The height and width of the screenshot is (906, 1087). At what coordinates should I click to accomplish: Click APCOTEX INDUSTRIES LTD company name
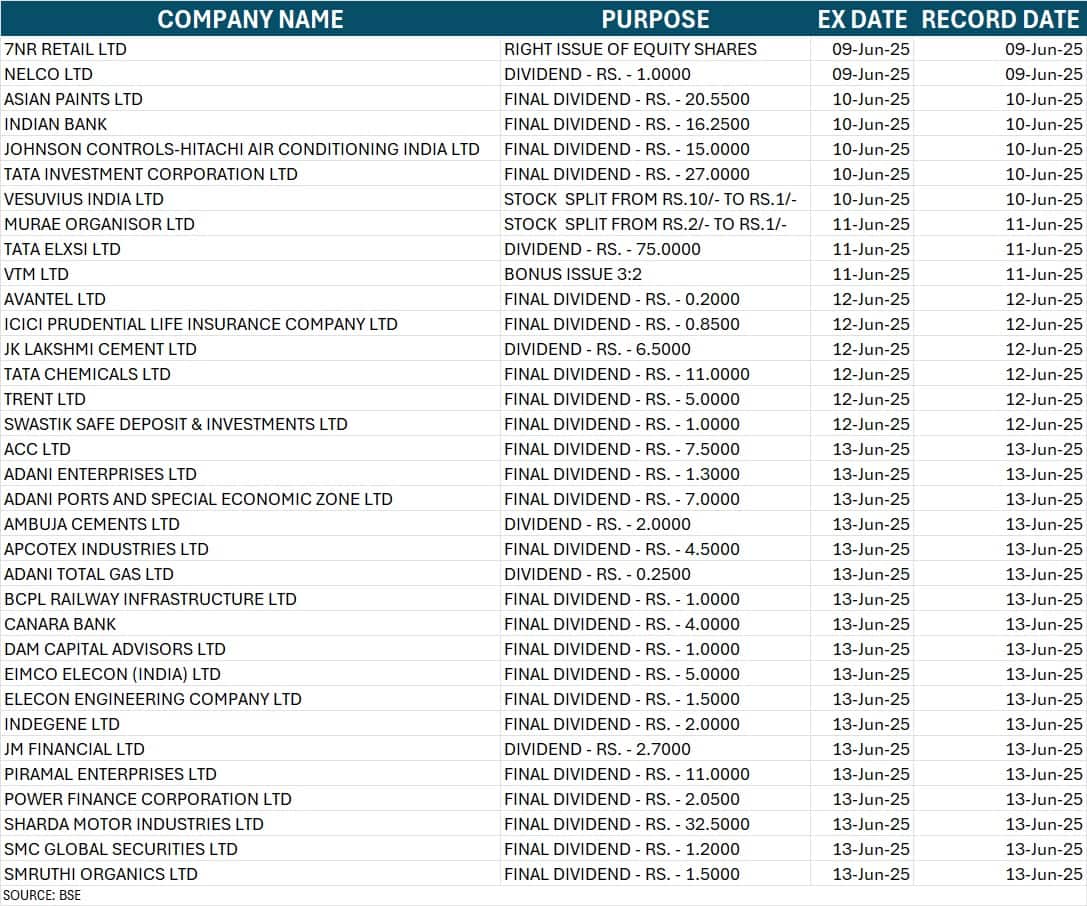[x=106, y=549]
